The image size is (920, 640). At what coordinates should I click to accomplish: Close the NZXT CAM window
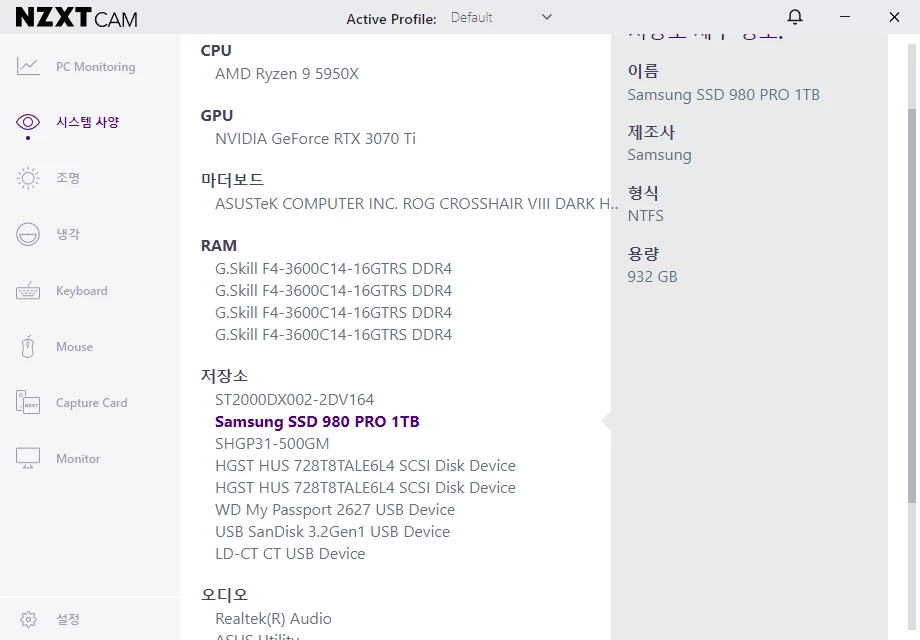click(x=894, y=17)
